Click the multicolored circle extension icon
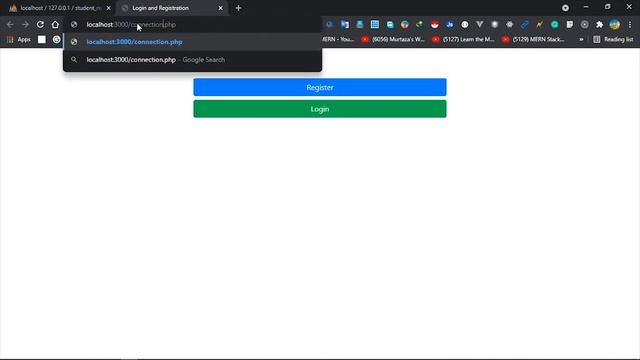The height and width of the screenshot is (360, 640). click(404, 24)
